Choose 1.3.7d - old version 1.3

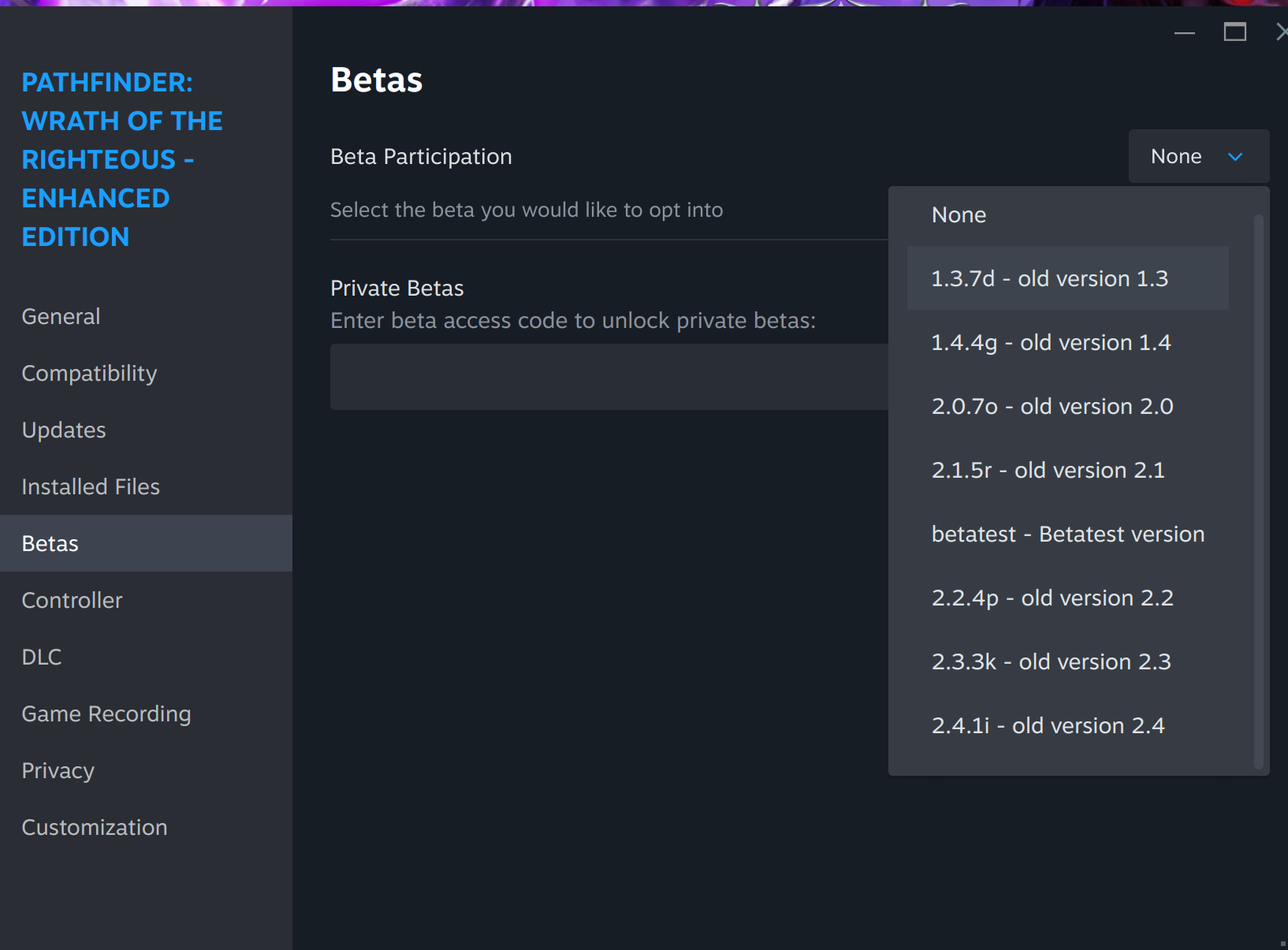click(x=1068, y=278)
